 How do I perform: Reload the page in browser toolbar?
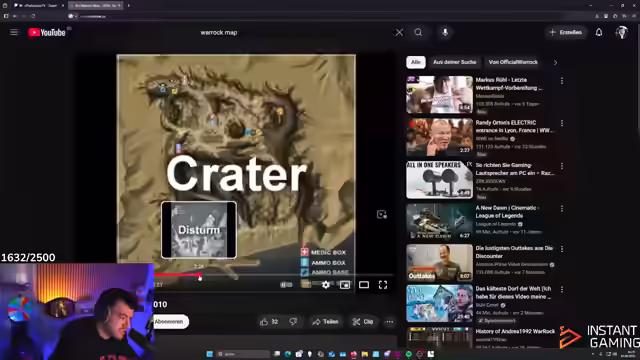point(33,16)
